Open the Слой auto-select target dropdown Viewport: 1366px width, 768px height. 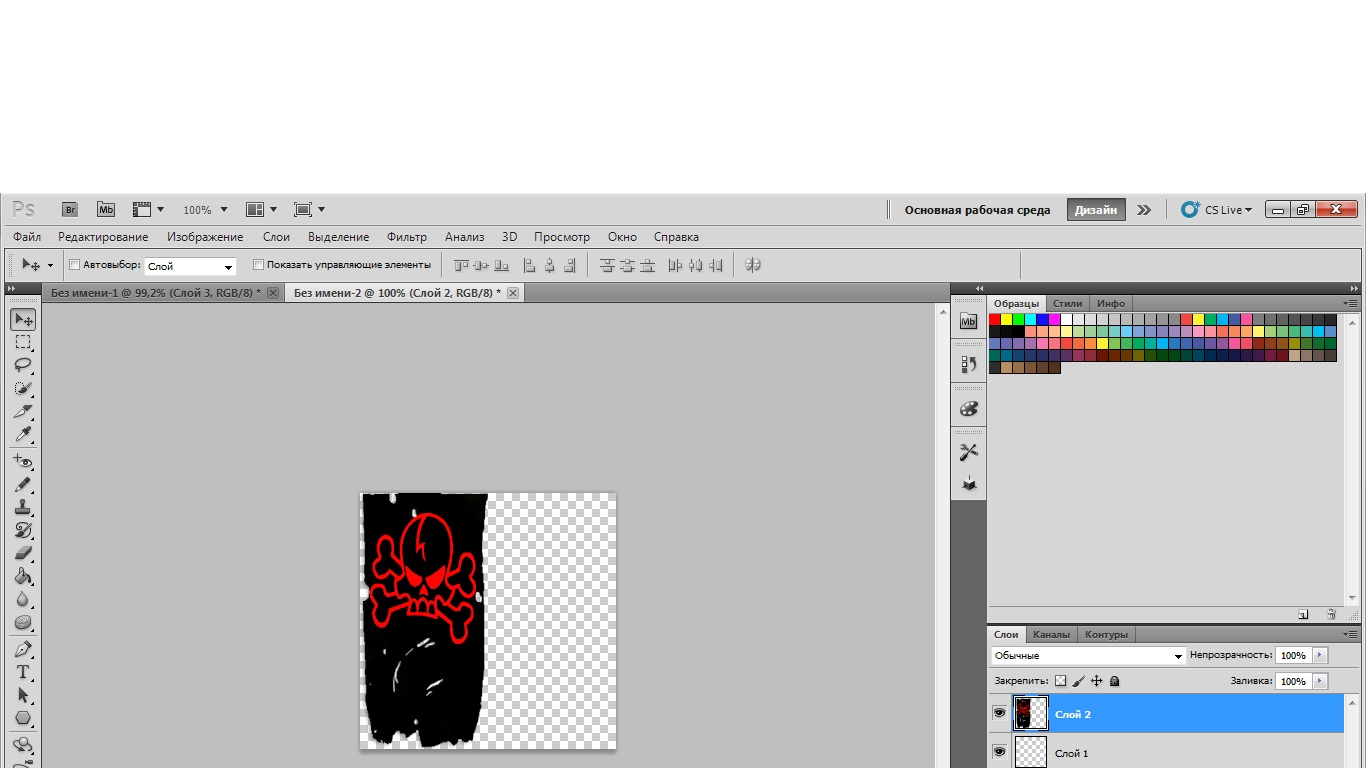[191, 266]
